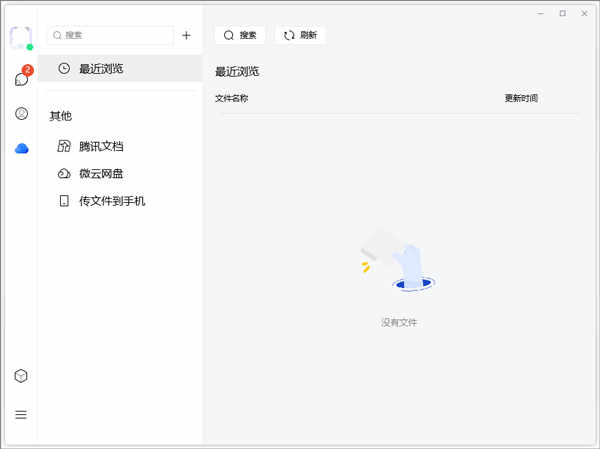Click the 刷新 refresh button
The image size is (600, 449).
point(300,35)
